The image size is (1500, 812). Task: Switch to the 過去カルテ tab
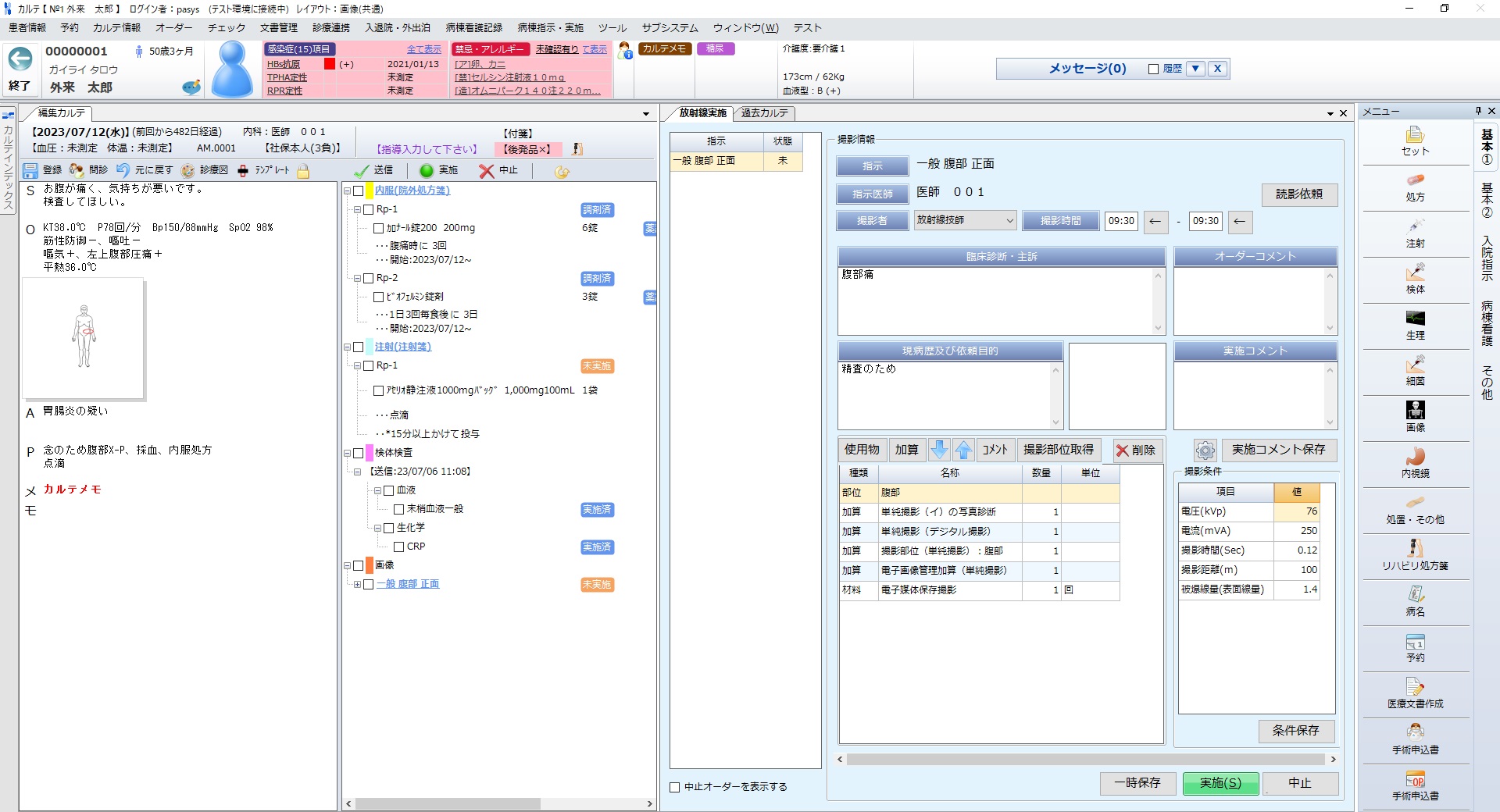764,113
